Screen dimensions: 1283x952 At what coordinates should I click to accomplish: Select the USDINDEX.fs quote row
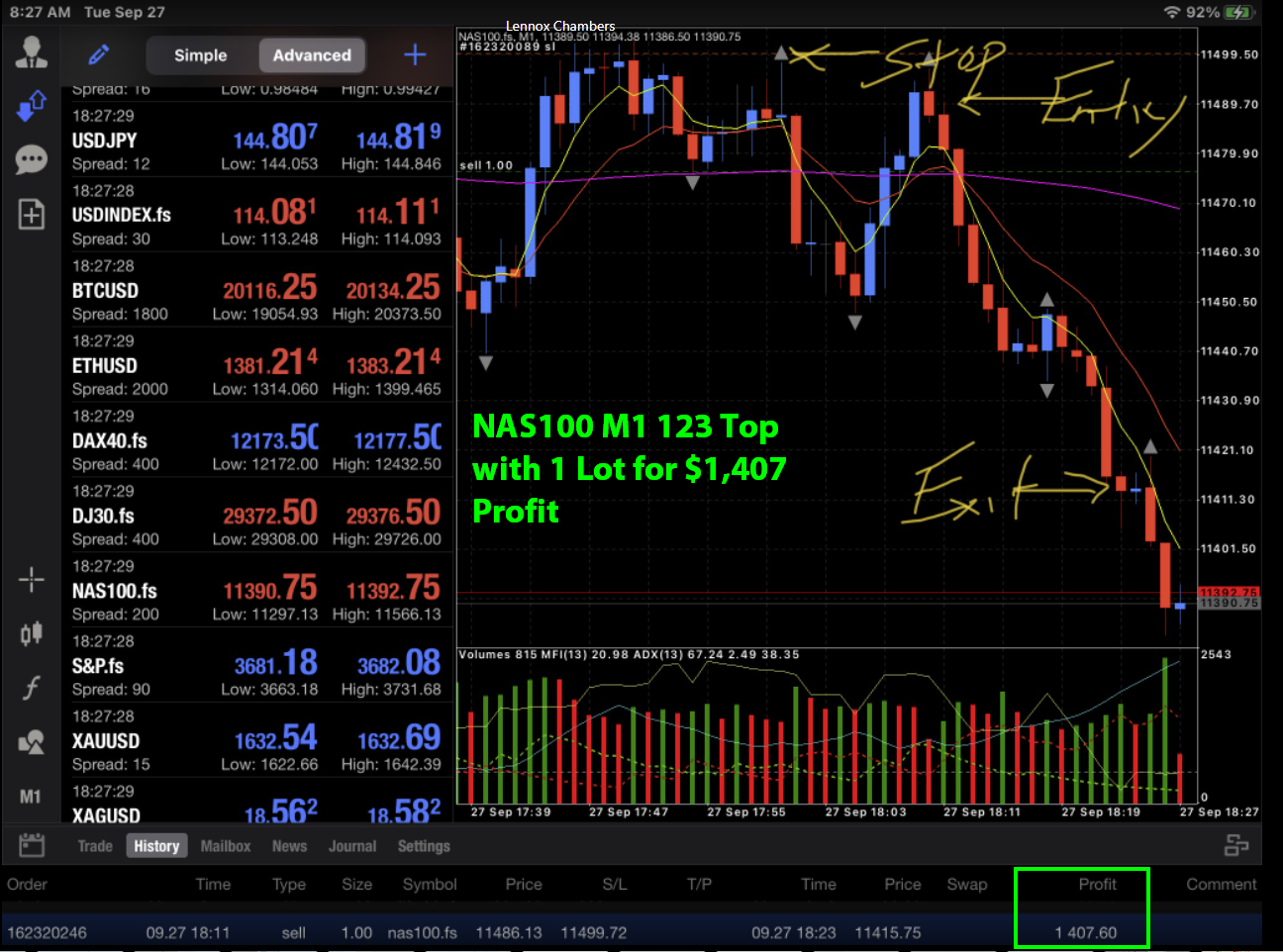(x=258, y=215)
